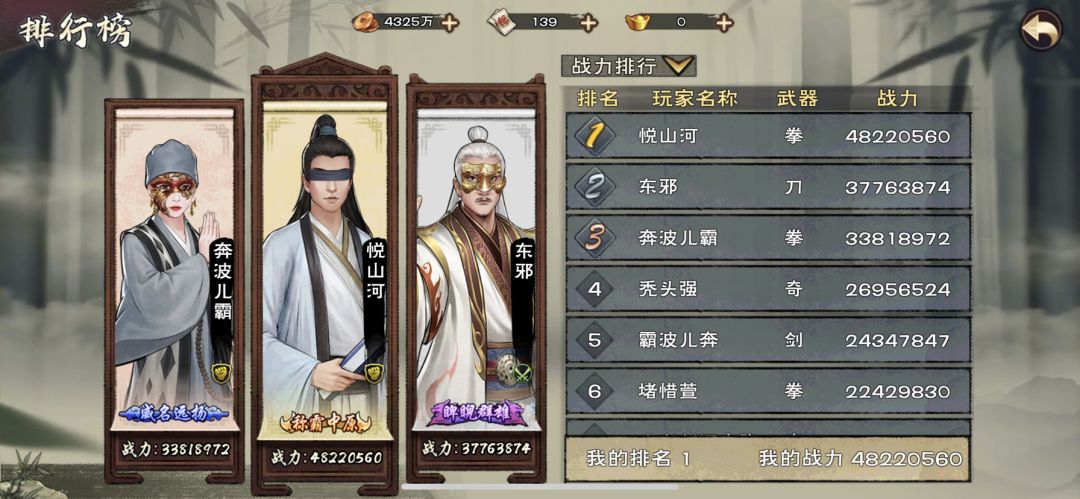Add more copper coins with plus
The height and width of the screenshot is (499, 1080).
click(x=450, y=23)
